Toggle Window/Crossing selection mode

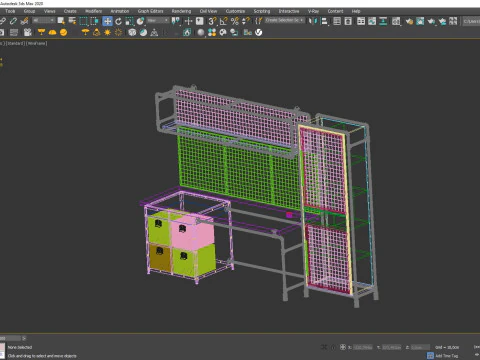pyautogui.click(x=95, y=21)
